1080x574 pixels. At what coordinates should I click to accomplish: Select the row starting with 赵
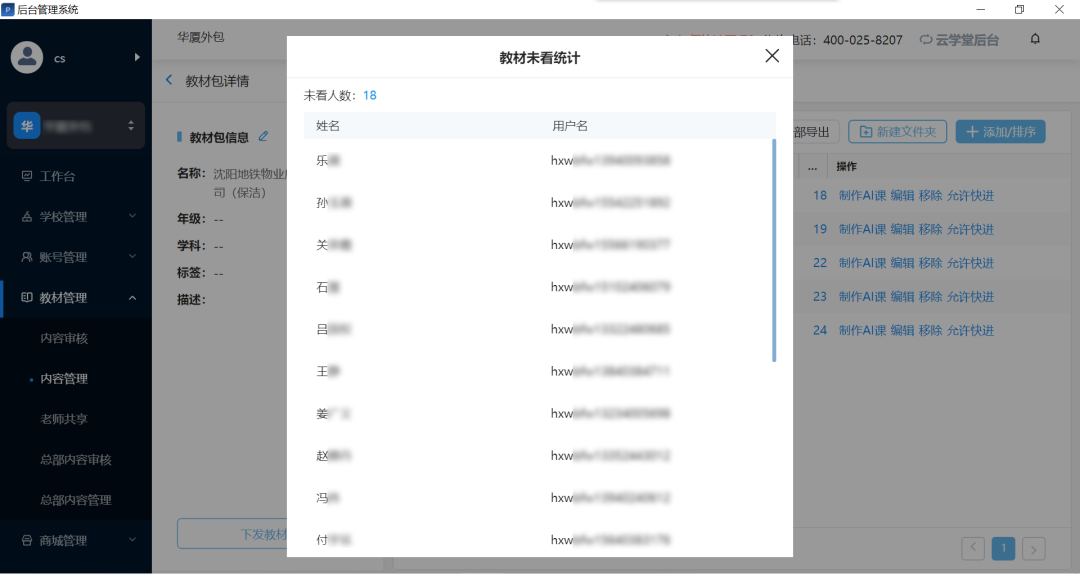[539, 455]
